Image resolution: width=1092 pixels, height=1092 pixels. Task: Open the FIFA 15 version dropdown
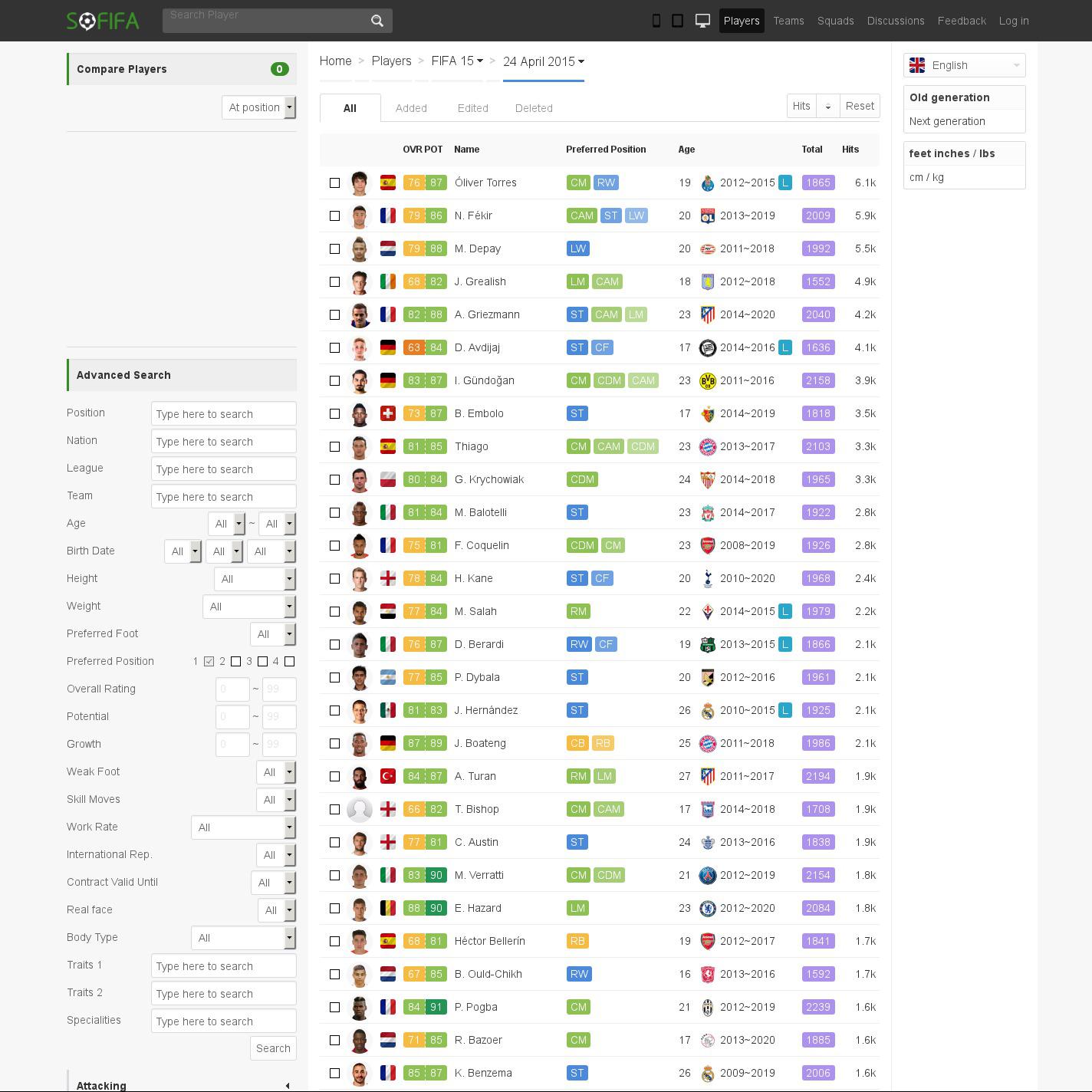(457, 61)
